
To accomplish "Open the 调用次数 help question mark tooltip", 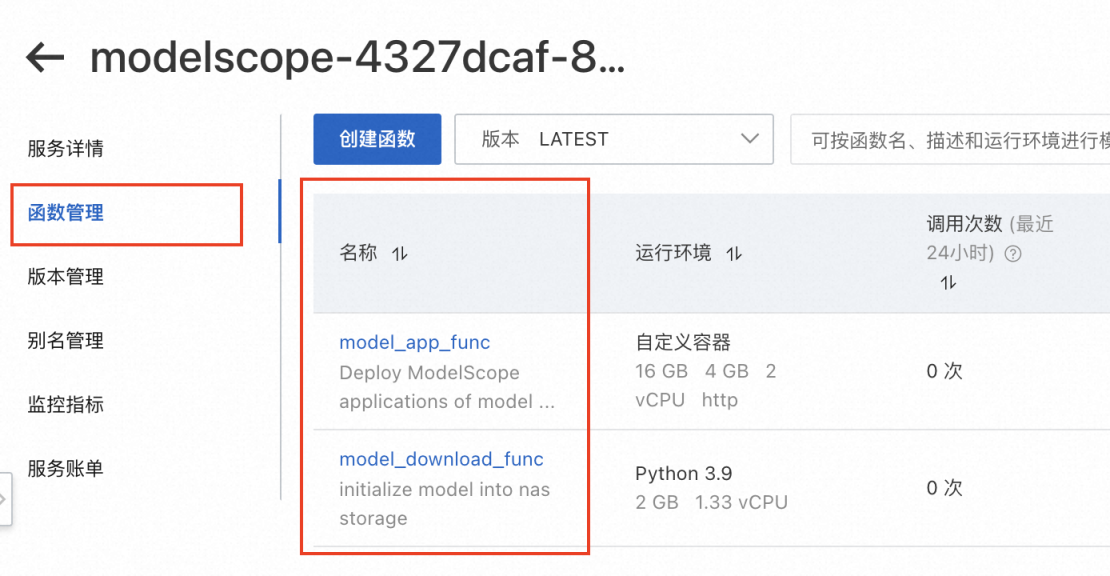I will (1013, 253).
